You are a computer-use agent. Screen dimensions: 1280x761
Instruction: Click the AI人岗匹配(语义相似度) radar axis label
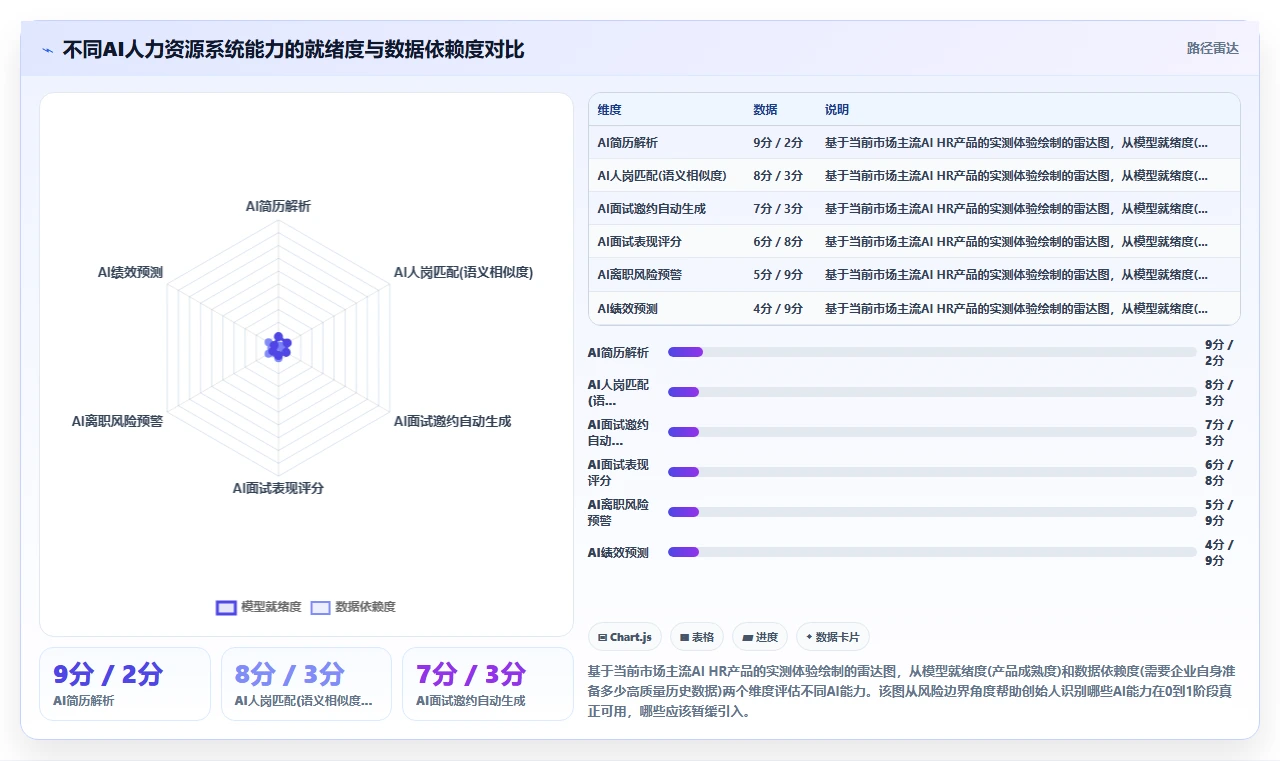(463, 272)
